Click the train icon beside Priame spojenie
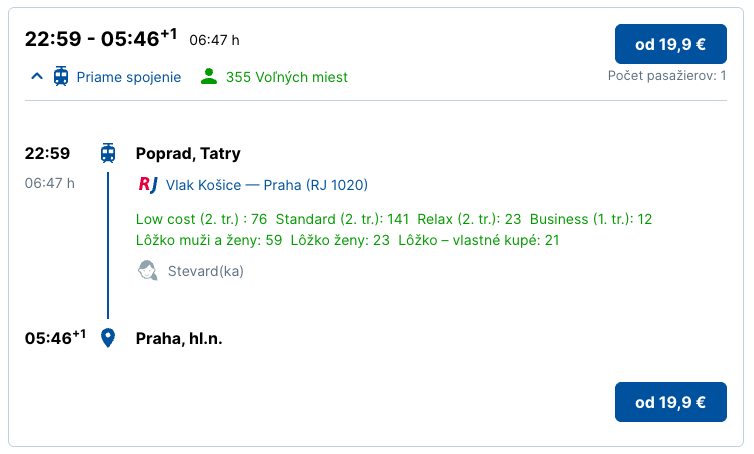The image size is (754, 454). (x=61, y=76)
